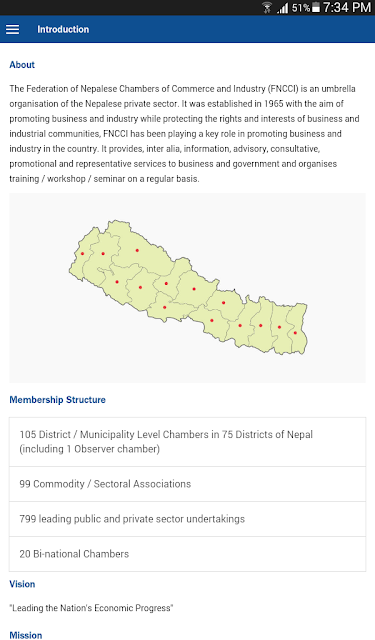Viewport: 375px width, 640px height.
Task: Tap the Introduction title in header
Action: 63,29
